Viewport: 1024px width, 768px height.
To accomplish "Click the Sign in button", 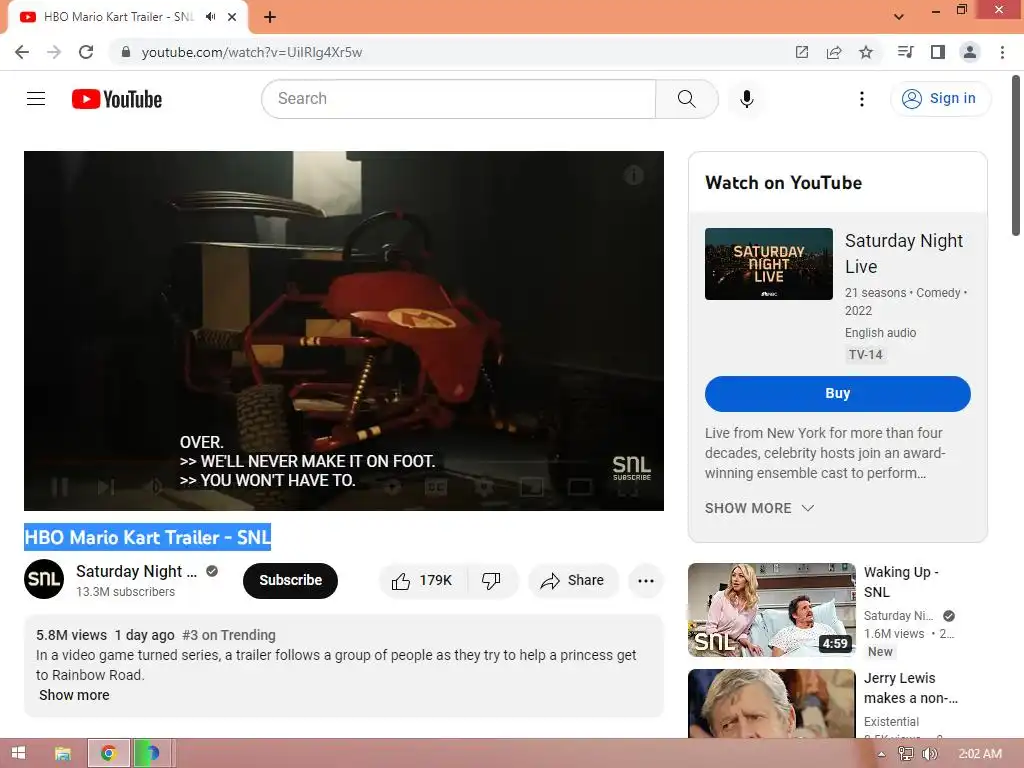I will [x=941, y=99].
